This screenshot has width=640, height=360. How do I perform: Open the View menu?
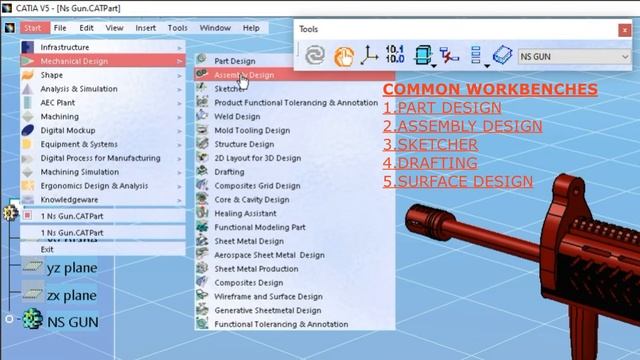115,28
